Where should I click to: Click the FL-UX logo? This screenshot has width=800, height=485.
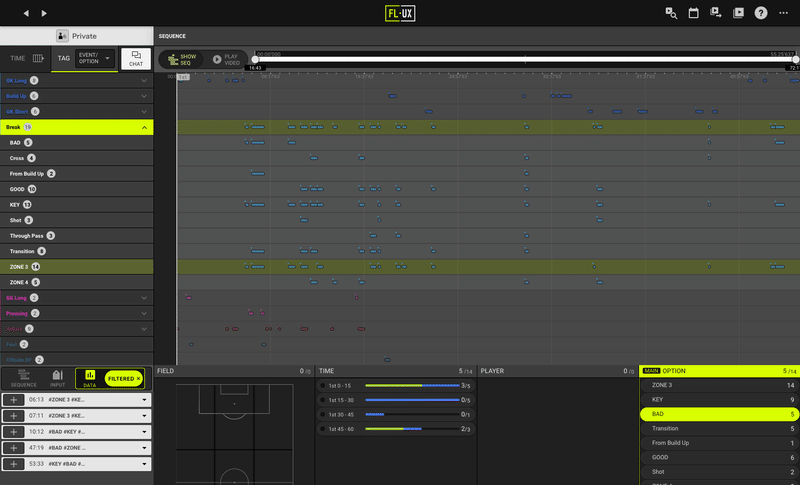click(x=400, y=13)
